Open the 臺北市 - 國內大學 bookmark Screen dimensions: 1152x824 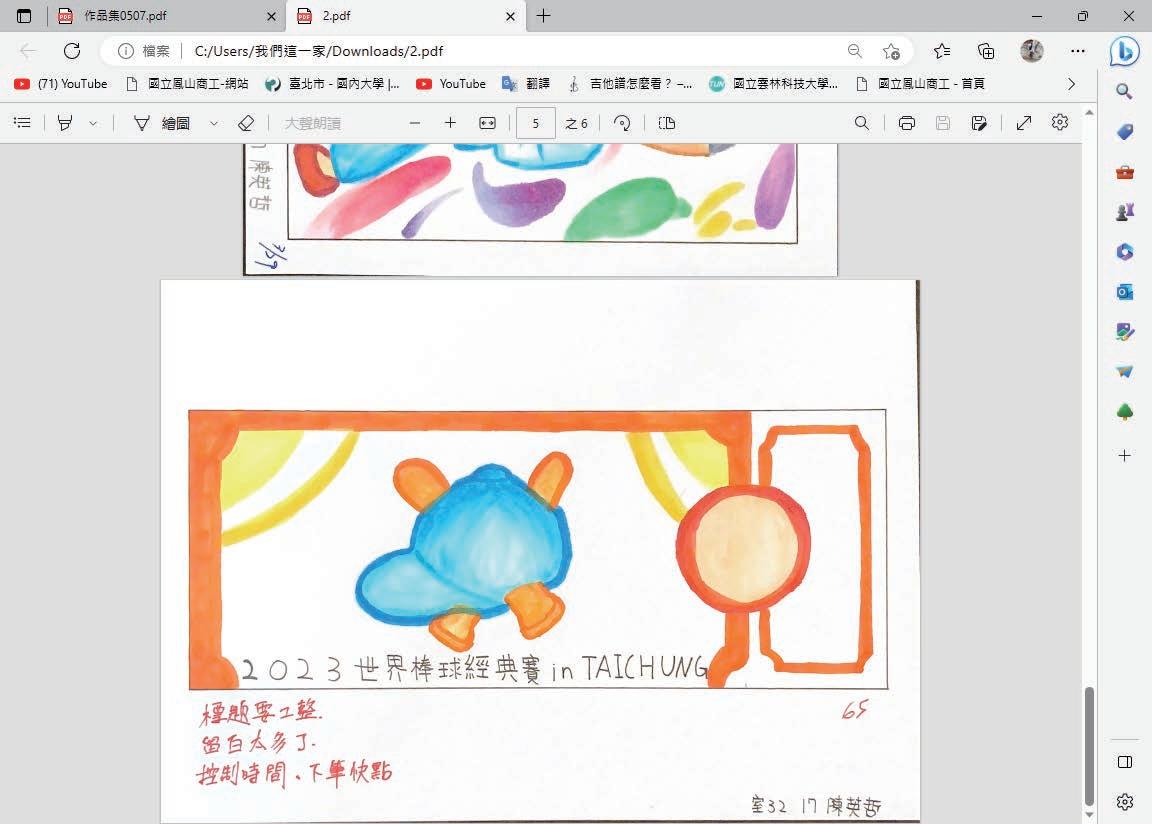(332, 84)
